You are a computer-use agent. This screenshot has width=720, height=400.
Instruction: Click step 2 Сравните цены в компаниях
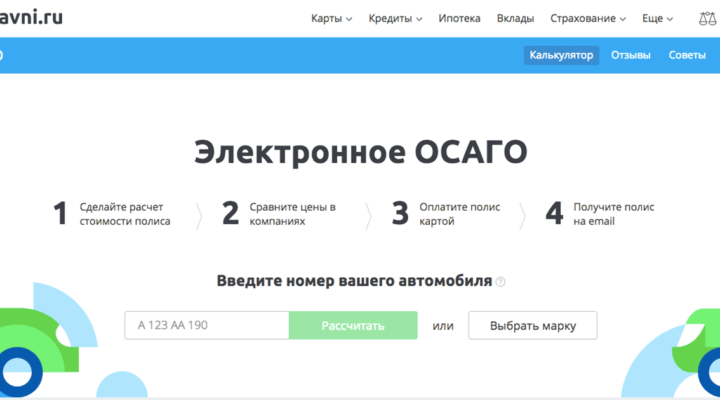click(x=280, y=214)
